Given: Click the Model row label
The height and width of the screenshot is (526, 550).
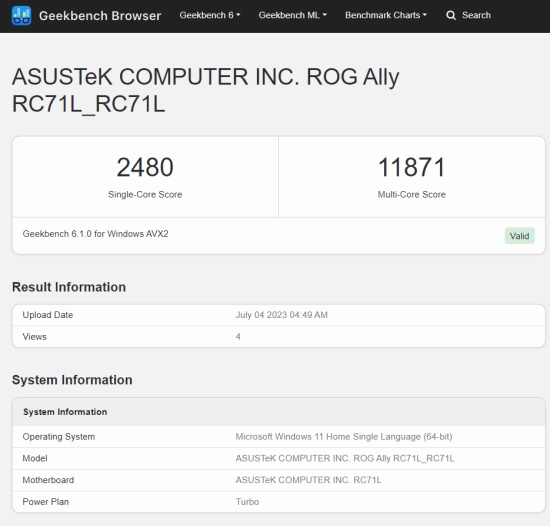Looking at the screenshot, I should coord(35,459).
